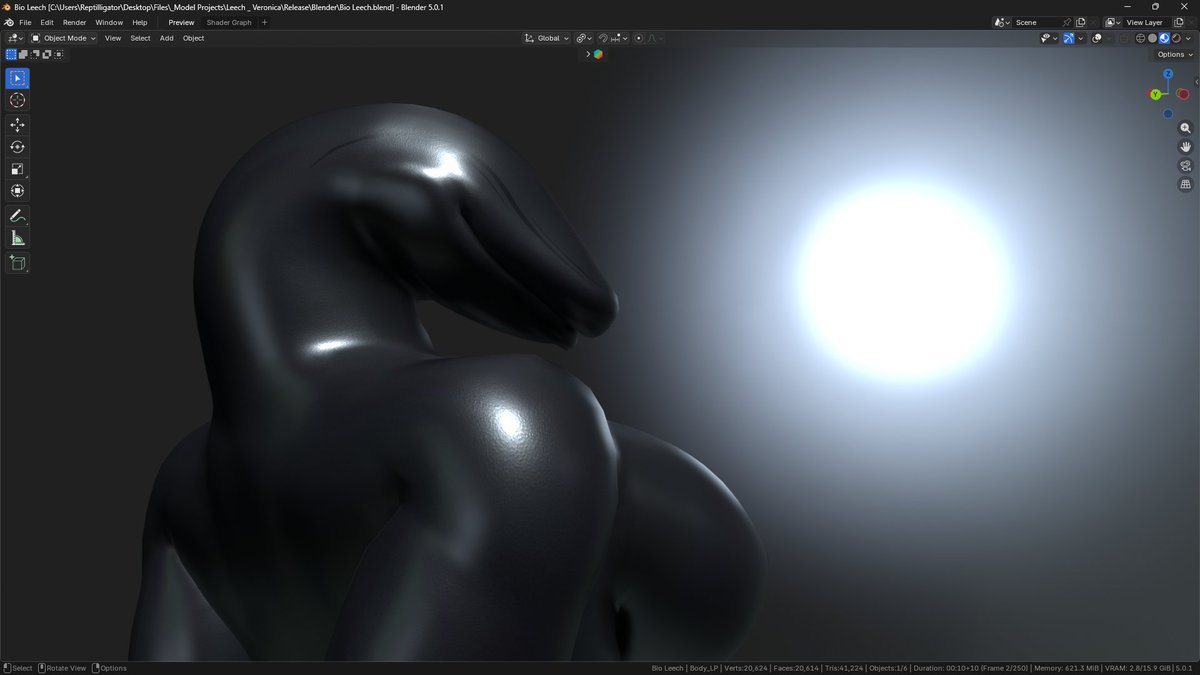Create a new scene copy icon
1200x675 pixels.
point(1080,22)
